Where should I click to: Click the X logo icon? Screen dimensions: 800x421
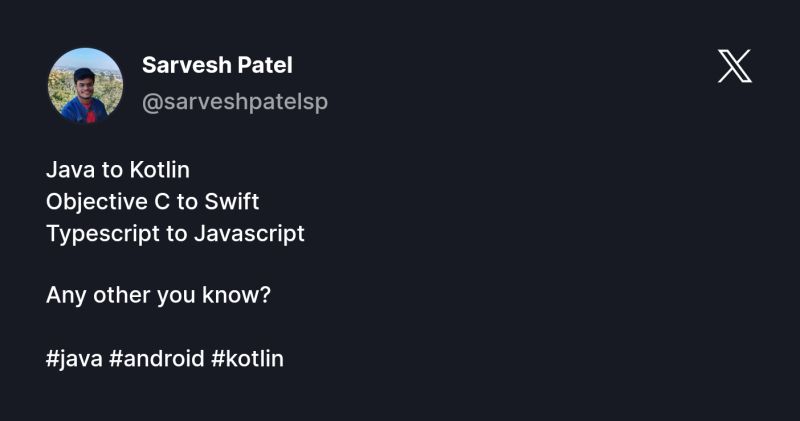(x=735, y=66)
